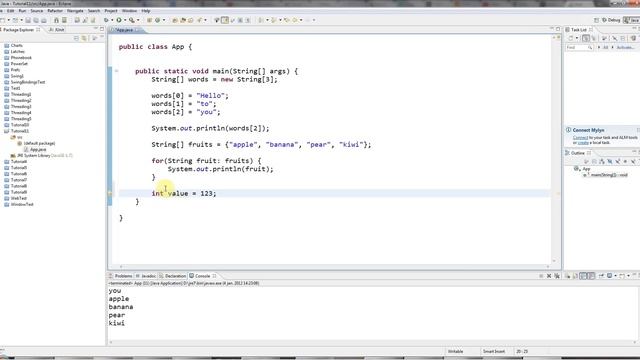
Task: Toggle Scroll Lock in the Console toolbar
Action: click(x=576, y=276)
